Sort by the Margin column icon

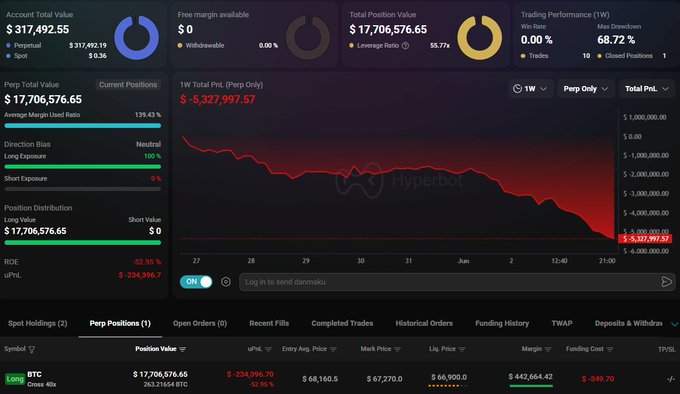tap(548, 349)
